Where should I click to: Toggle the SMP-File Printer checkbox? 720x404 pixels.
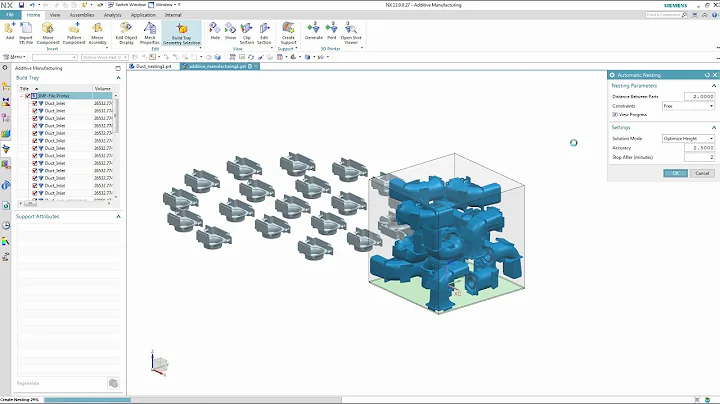[28, 96]
